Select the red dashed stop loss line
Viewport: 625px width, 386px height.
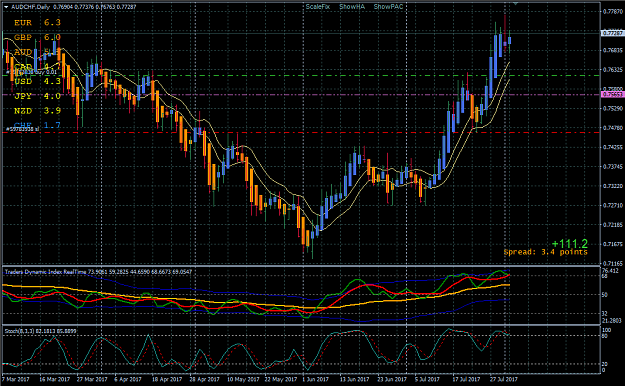(301, 132)
